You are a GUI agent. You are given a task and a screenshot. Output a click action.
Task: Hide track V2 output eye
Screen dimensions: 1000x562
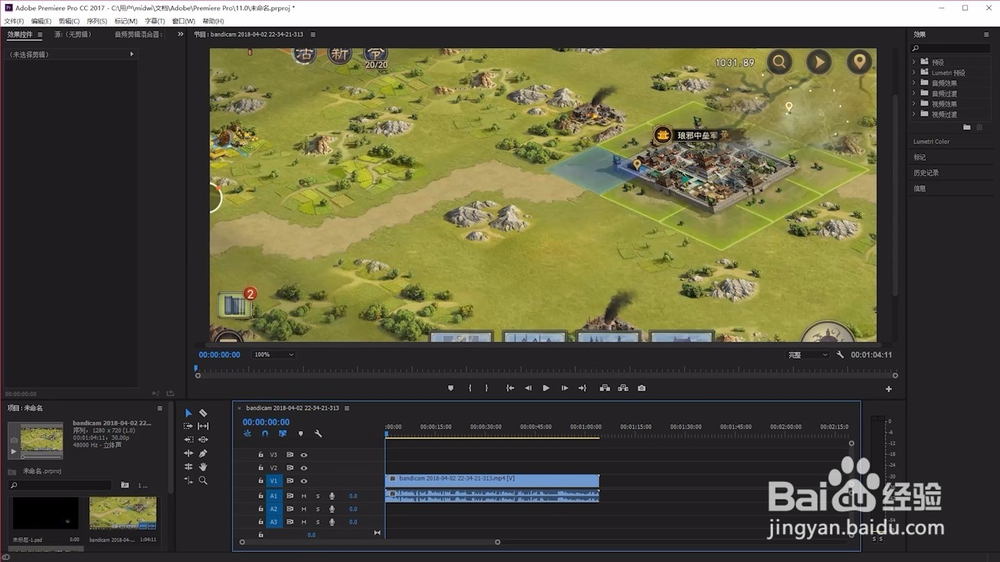click(x=304, y=468)
